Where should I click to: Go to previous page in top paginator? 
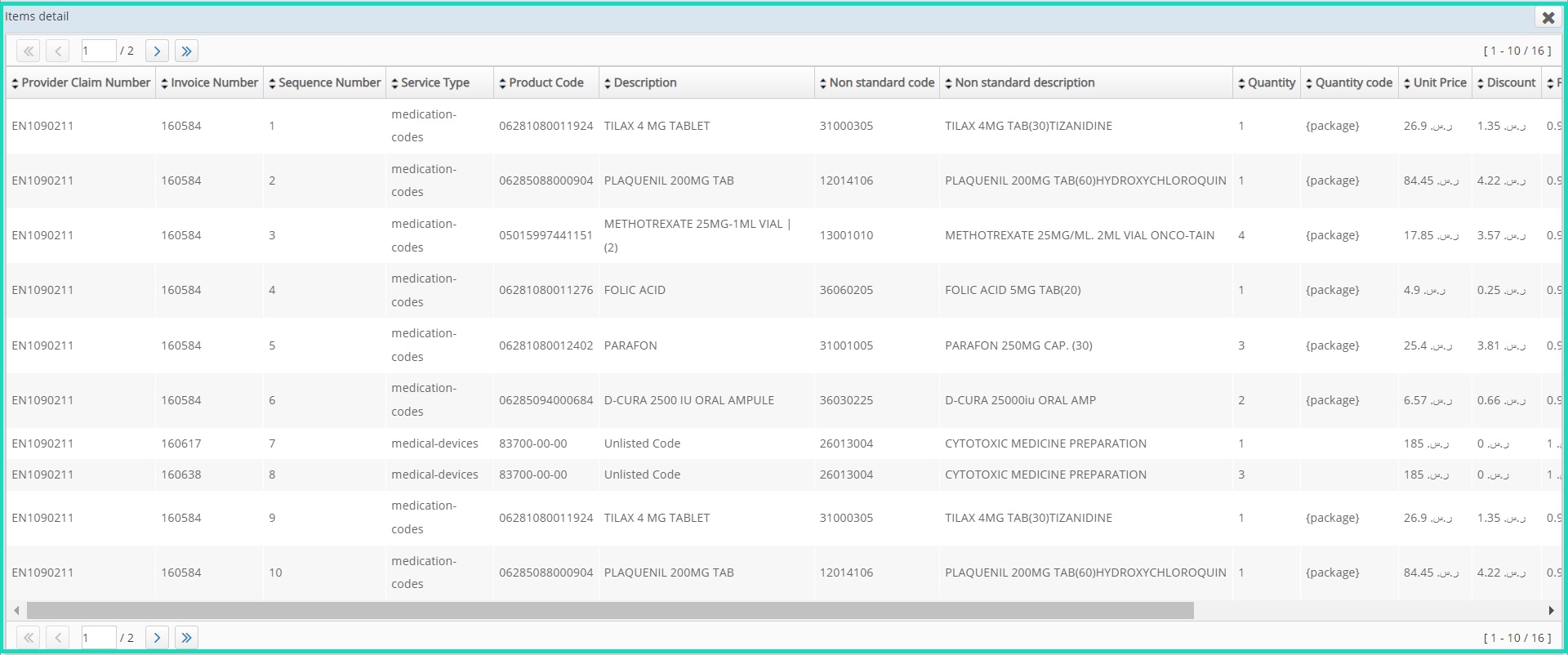[x=57, y=51]
